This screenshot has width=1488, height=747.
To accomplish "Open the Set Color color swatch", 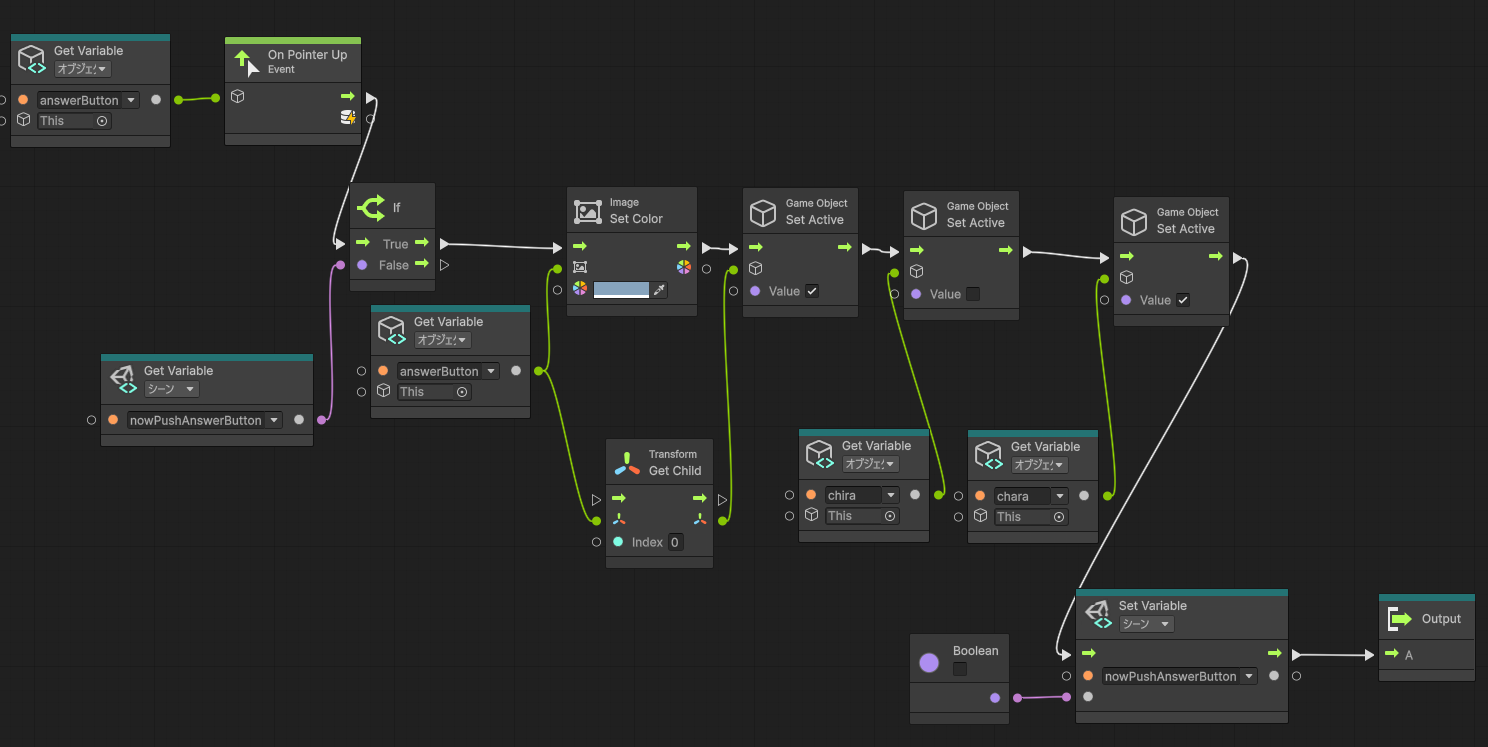I will (621, 290).
